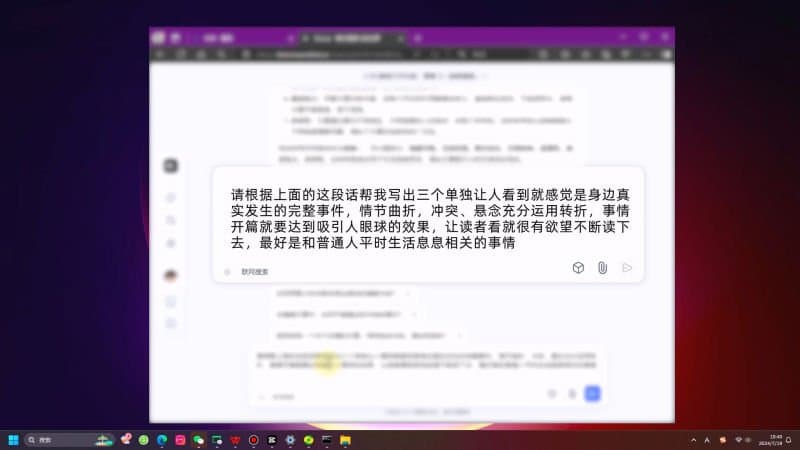Viewport: 800px width, 450px height.
Task: Click the user avatar in the left sidebar
Action: pos(171,276)
